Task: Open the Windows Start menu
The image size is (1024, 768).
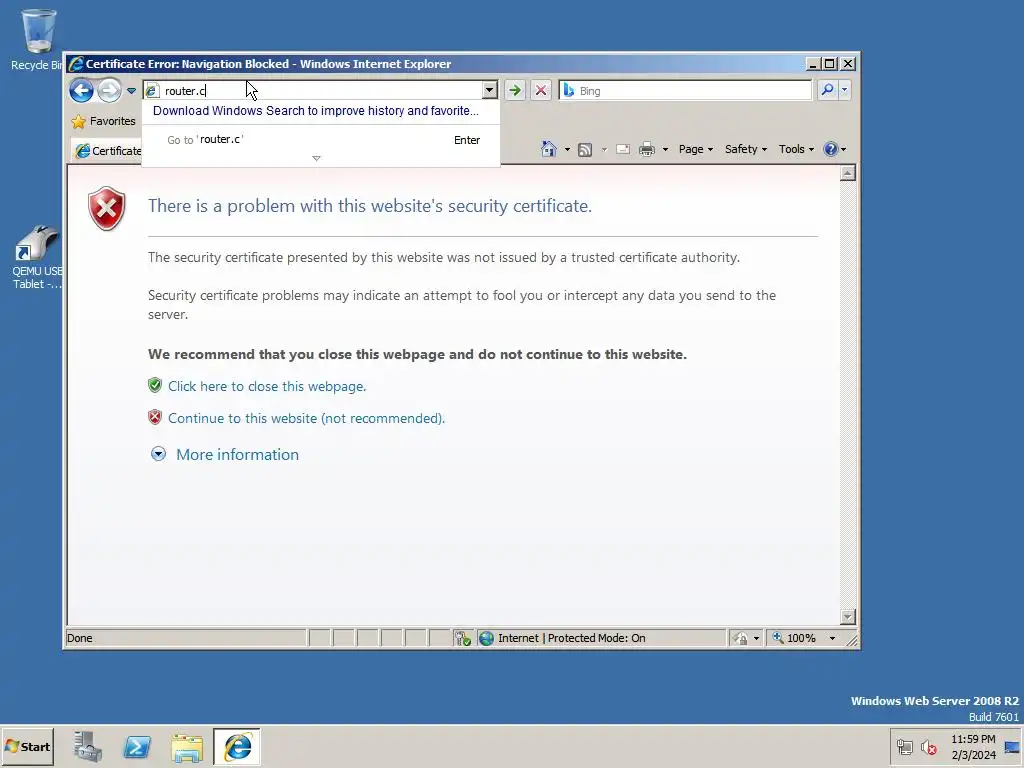Action: click(x=27, y=746)
